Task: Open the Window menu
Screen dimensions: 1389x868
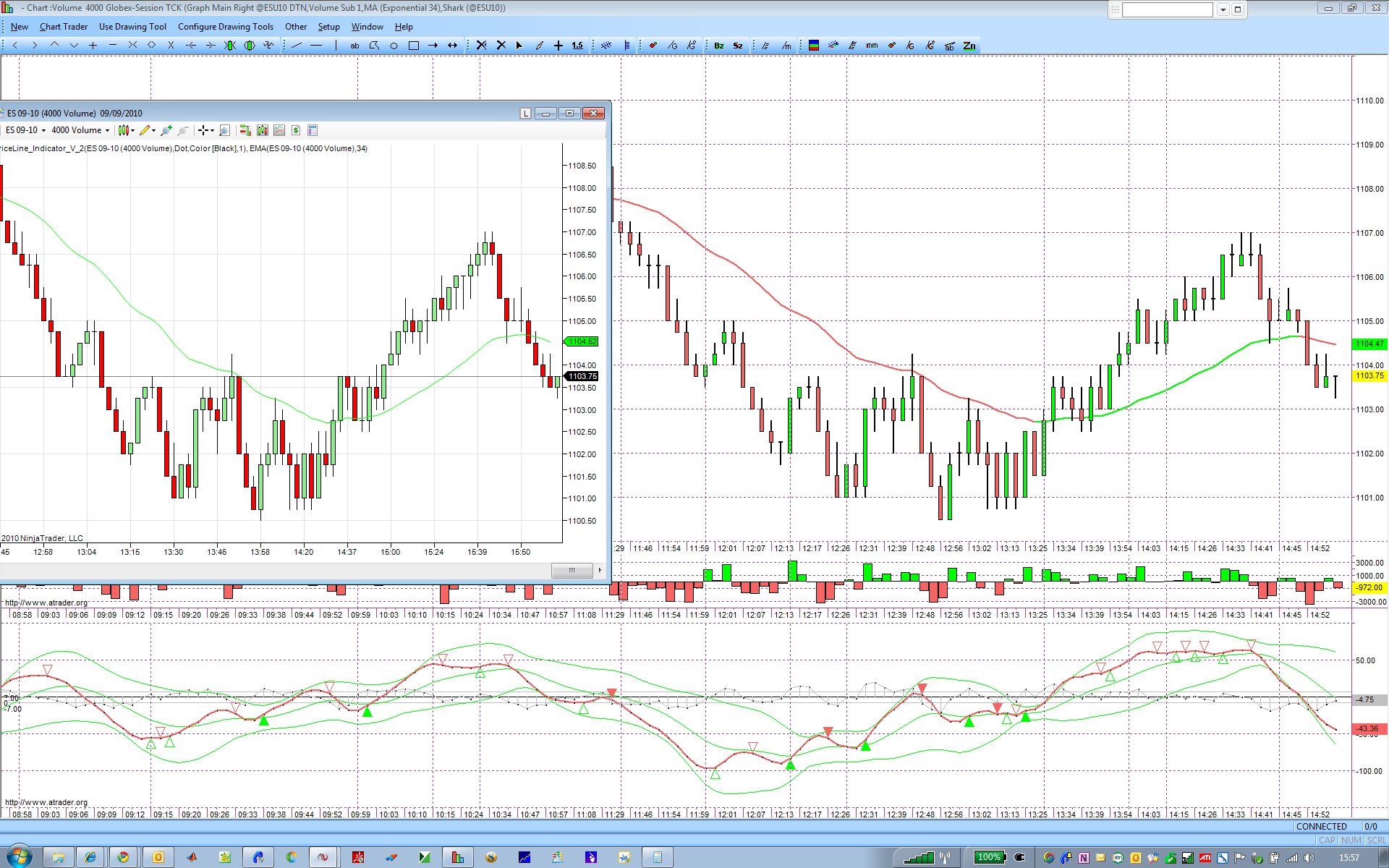Action: [368, 27]
